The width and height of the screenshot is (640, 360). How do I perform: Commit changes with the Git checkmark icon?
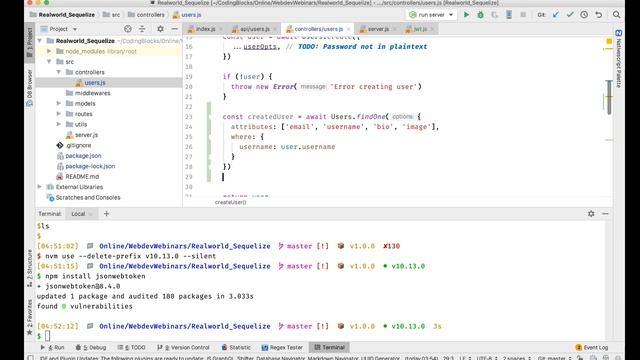570,15
